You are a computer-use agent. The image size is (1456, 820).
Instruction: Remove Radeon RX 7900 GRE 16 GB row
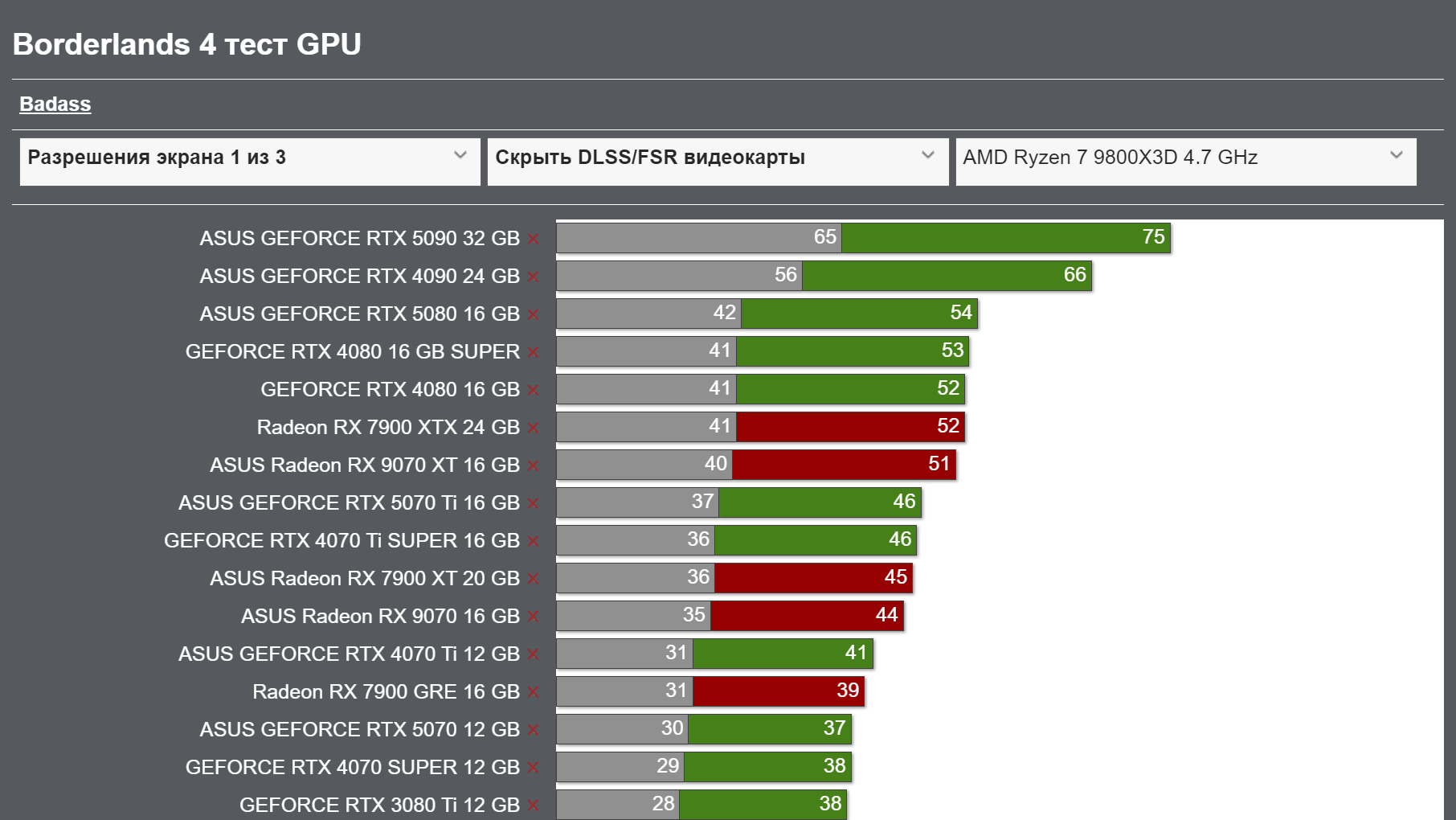click(x=534, y=692)
